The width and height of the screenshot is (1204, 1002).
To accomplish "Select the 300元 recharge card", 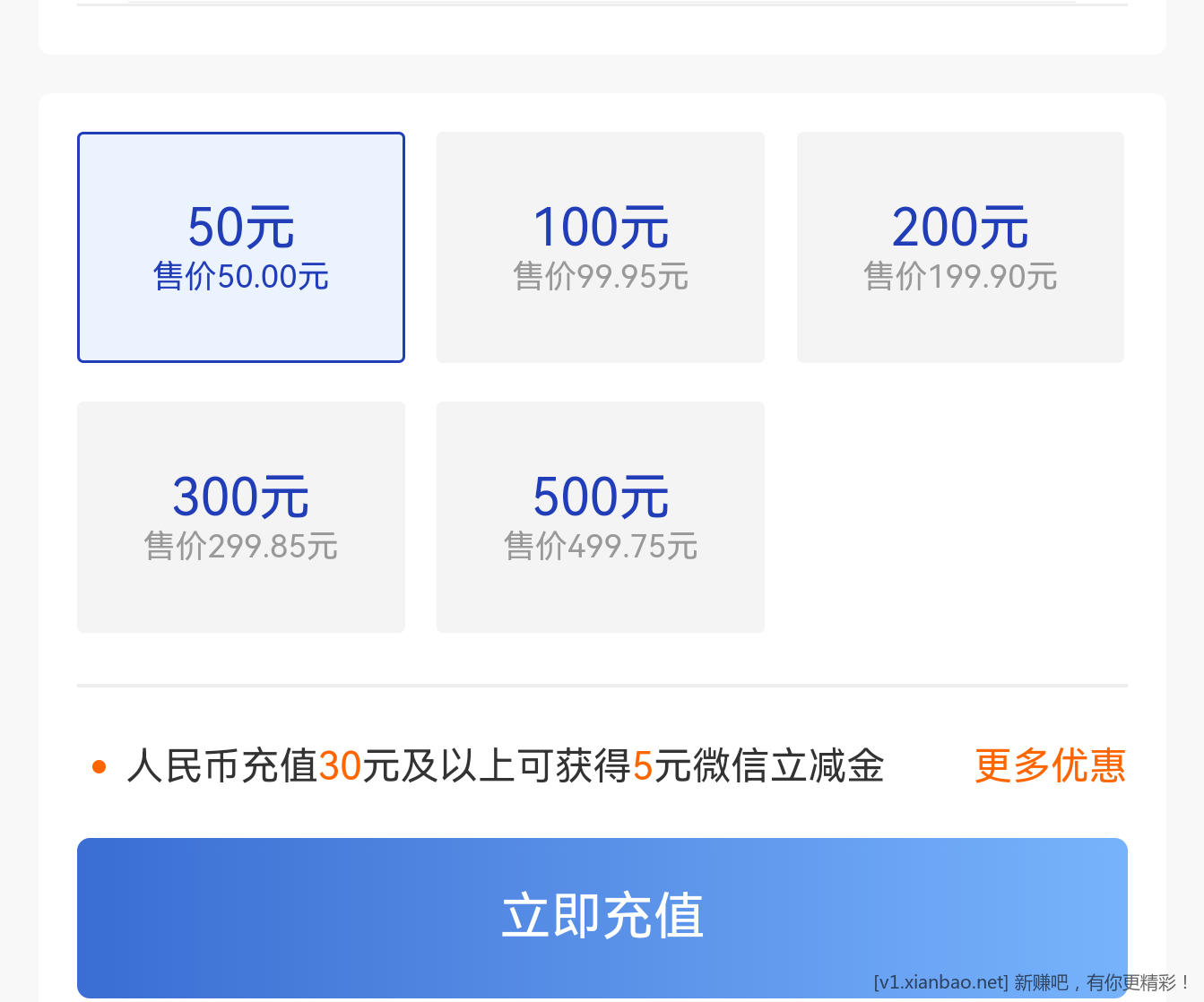I will click(241, 517).
